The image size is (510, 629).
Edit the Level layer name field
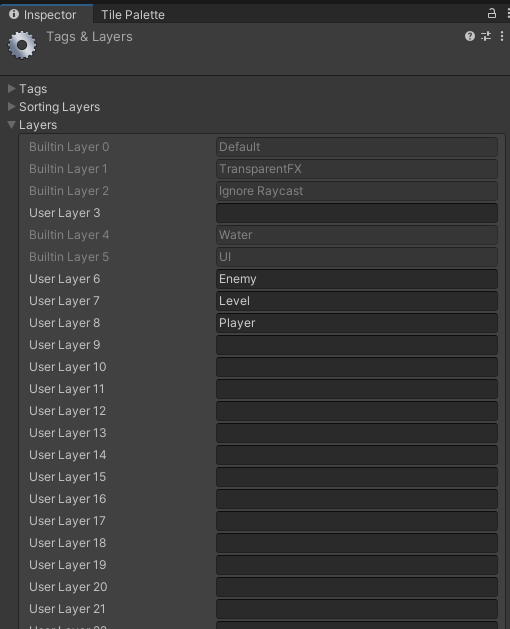pos(357,301)
